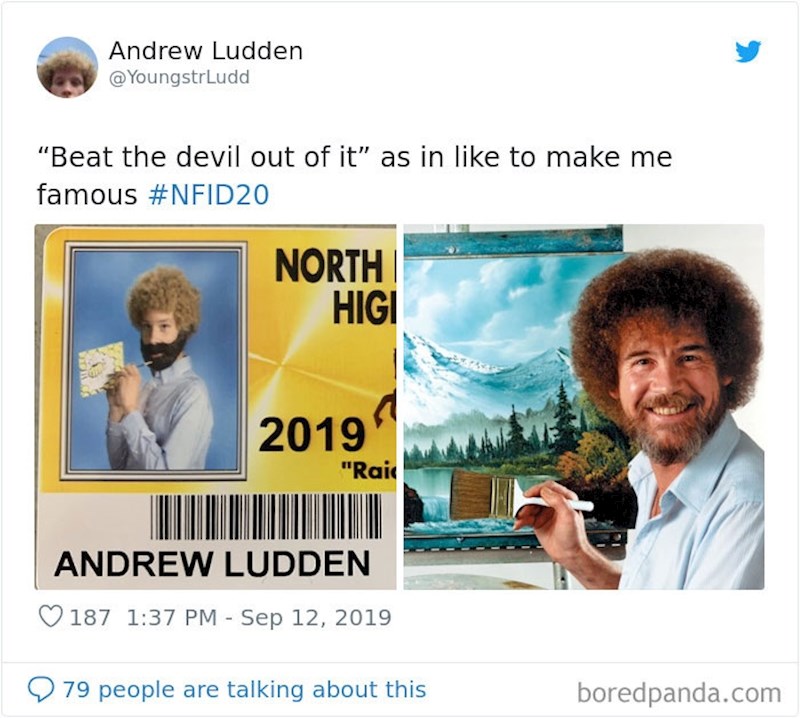Open the @YoungstrLudd handle
Viewport: 800px width, 718px height.
tap(179, 77)
